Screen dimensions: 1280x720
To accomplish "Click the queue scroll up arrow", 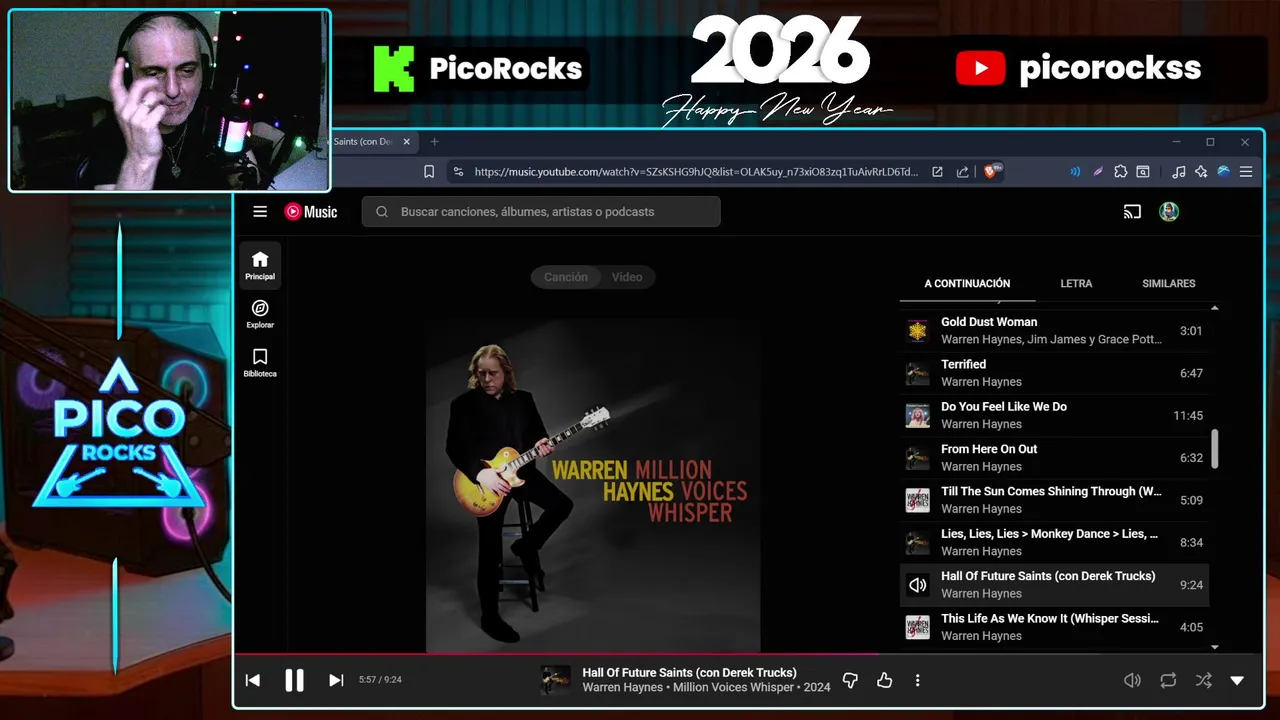I will [1215, 308].
